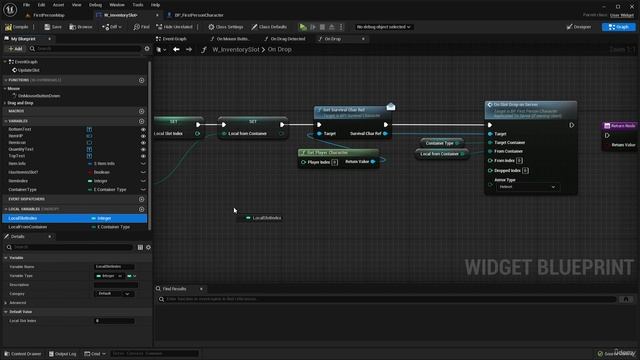The image size is (640, 360).
Task: Switch to Designer mode
Action: [x=579, y=27]
